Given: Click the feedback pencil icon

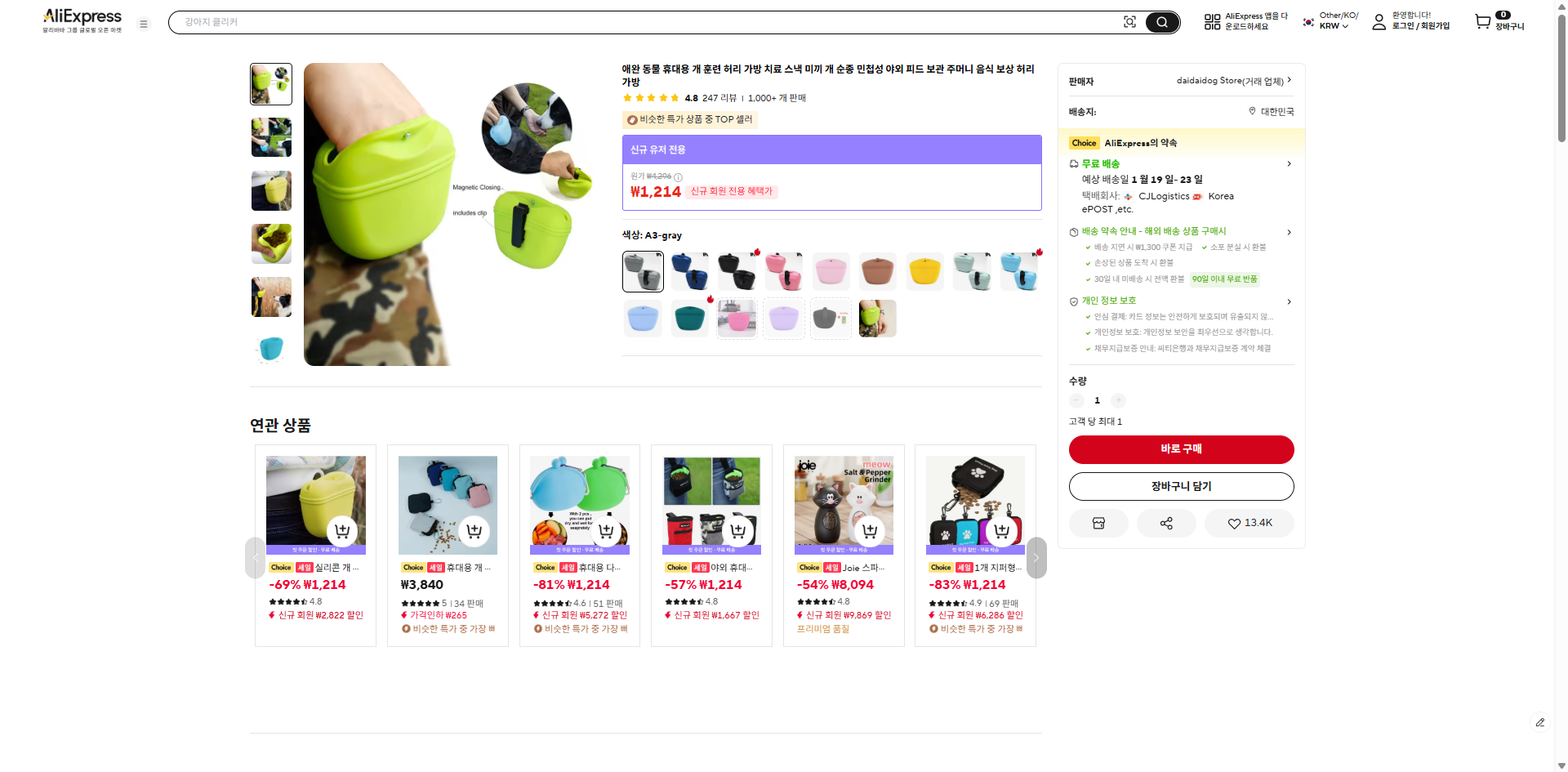Looking at the screenshot, I should [1539, 722].
